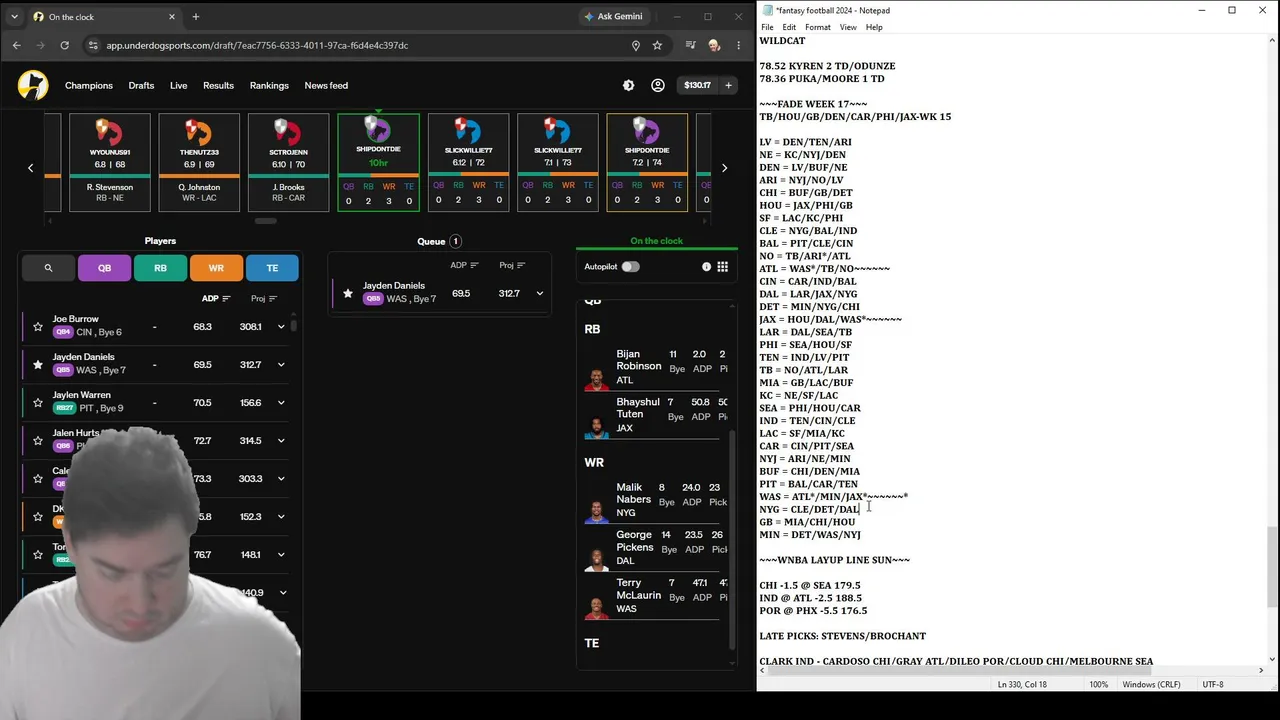Open Chrome three-dot menu
Image resolution: width=1280 pixels, height=720 pixels.
[x=738, y=45]
